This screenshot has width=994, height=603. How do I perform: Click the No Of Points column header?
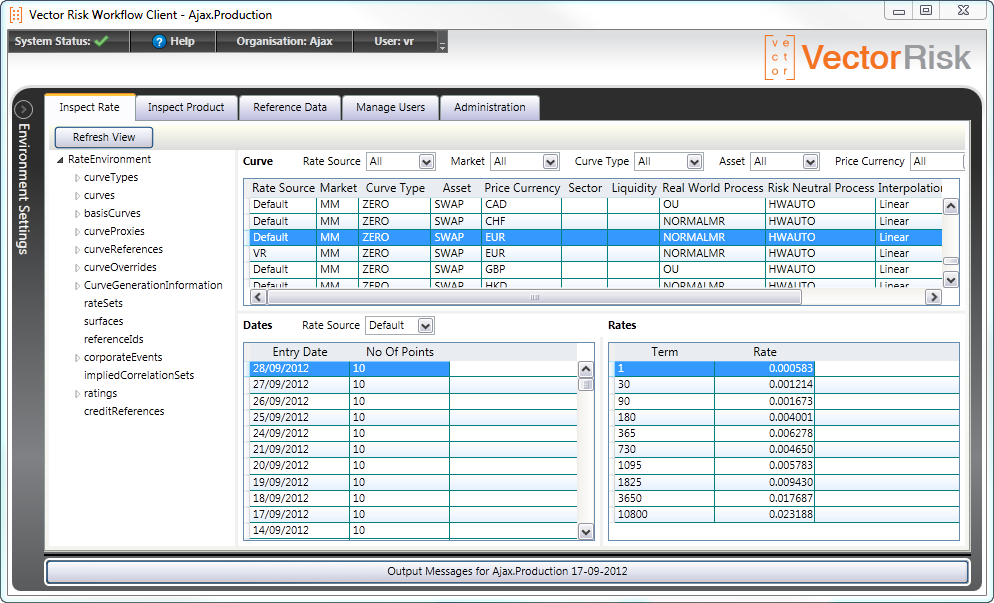point(400,352)
